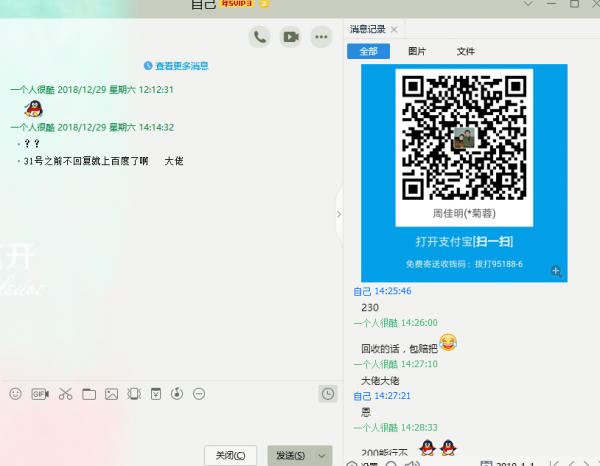Click the 周佳明(*菊蓉) name under QR code
This screenshot has width=600, height=466.
(x=464, y=213)
